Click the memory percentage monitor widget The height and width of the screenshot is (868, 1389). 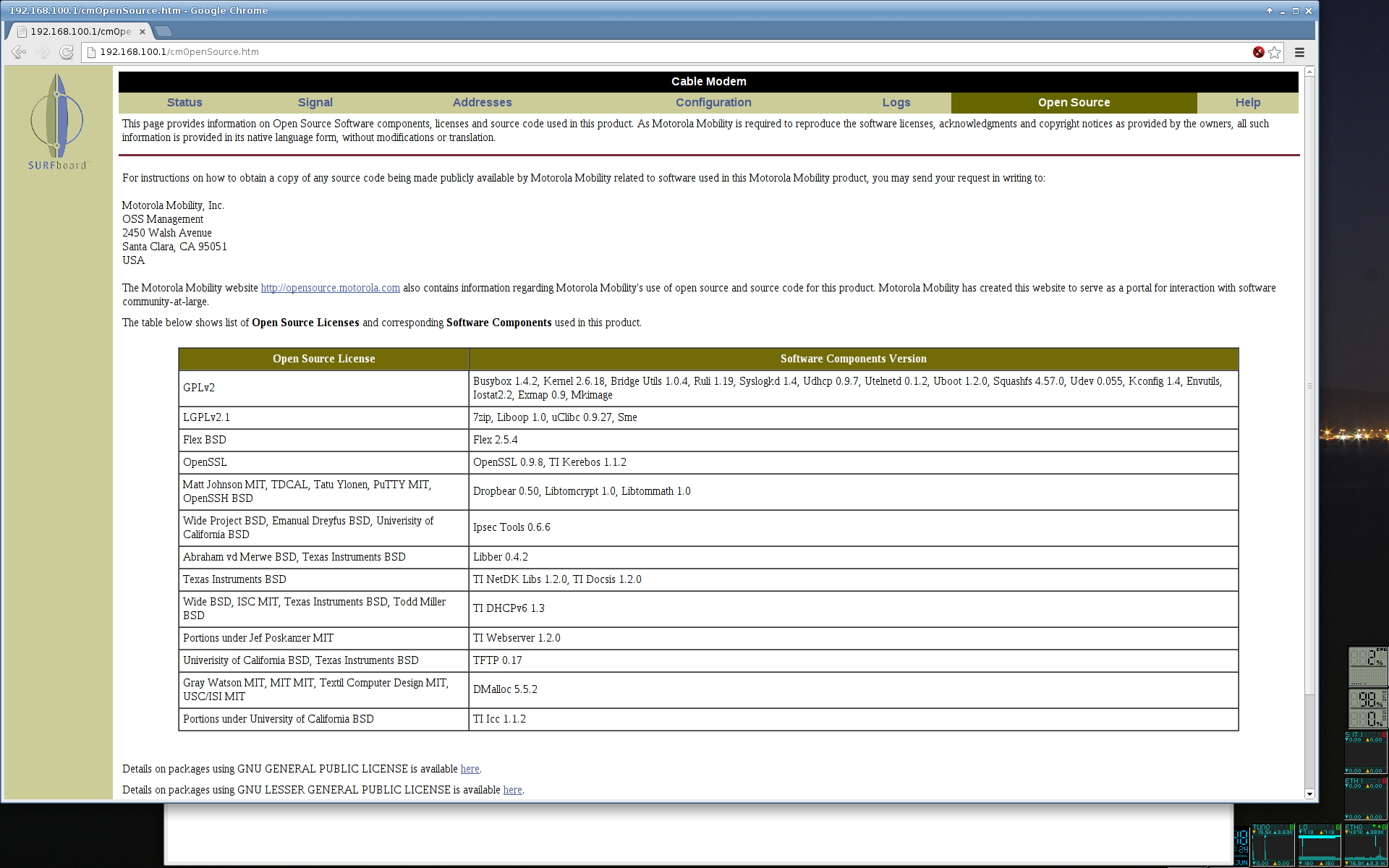(1367, 708)
